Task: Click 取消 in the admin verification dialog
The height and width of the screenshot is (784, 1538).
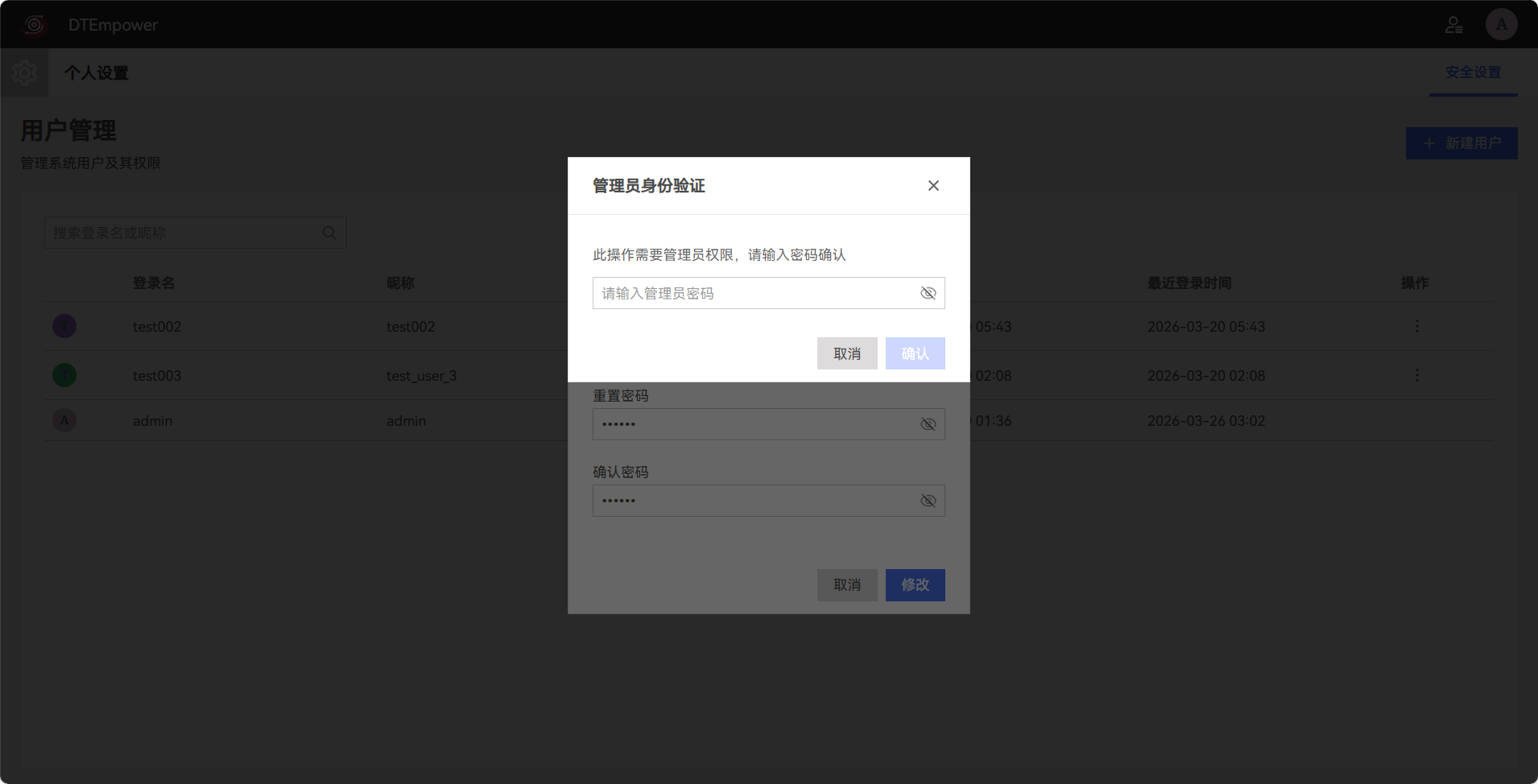Action: coord(847,353)
